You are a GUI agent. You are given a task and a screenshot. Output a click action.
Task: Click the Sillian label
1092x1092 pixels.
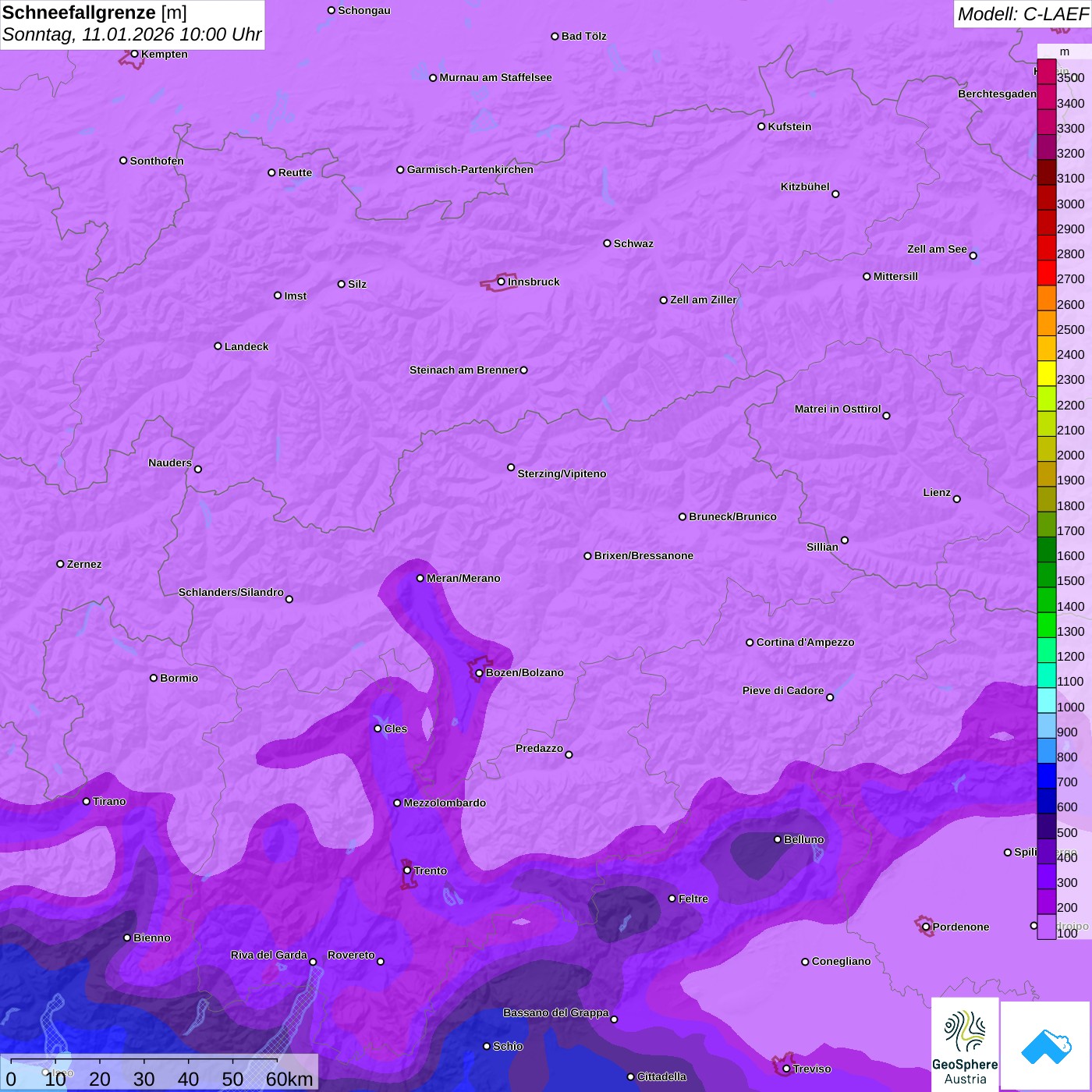click(x=822, y=547)
